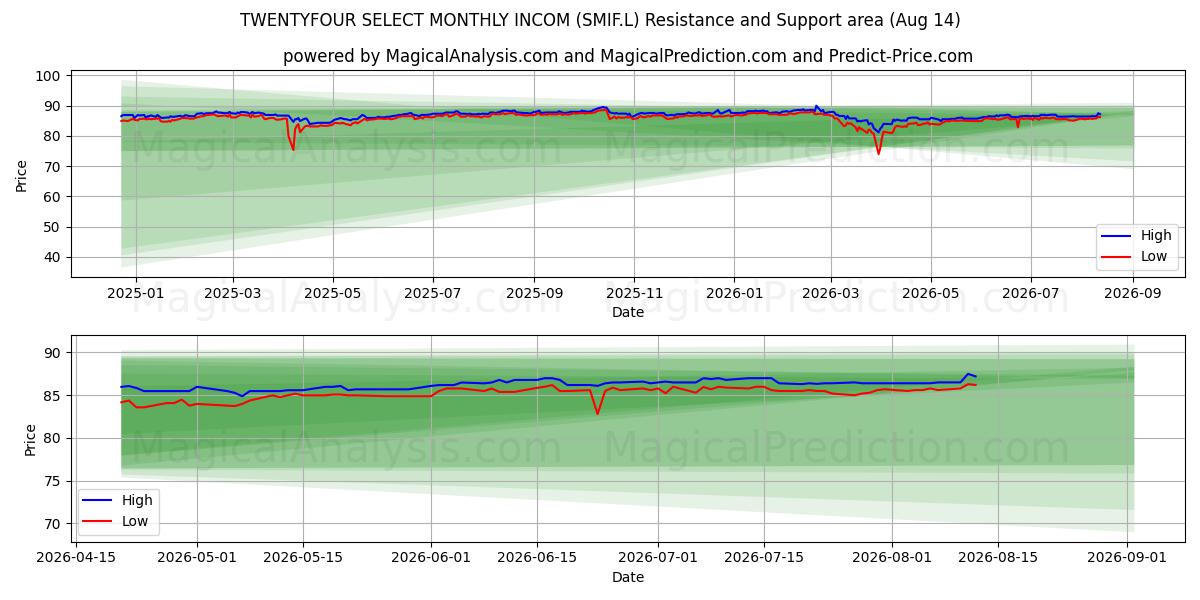Viewport: 1200px width, 600px height.
Task: Click the '2026-06-01' lower x-axis label
Action: [x=431, y=559]
